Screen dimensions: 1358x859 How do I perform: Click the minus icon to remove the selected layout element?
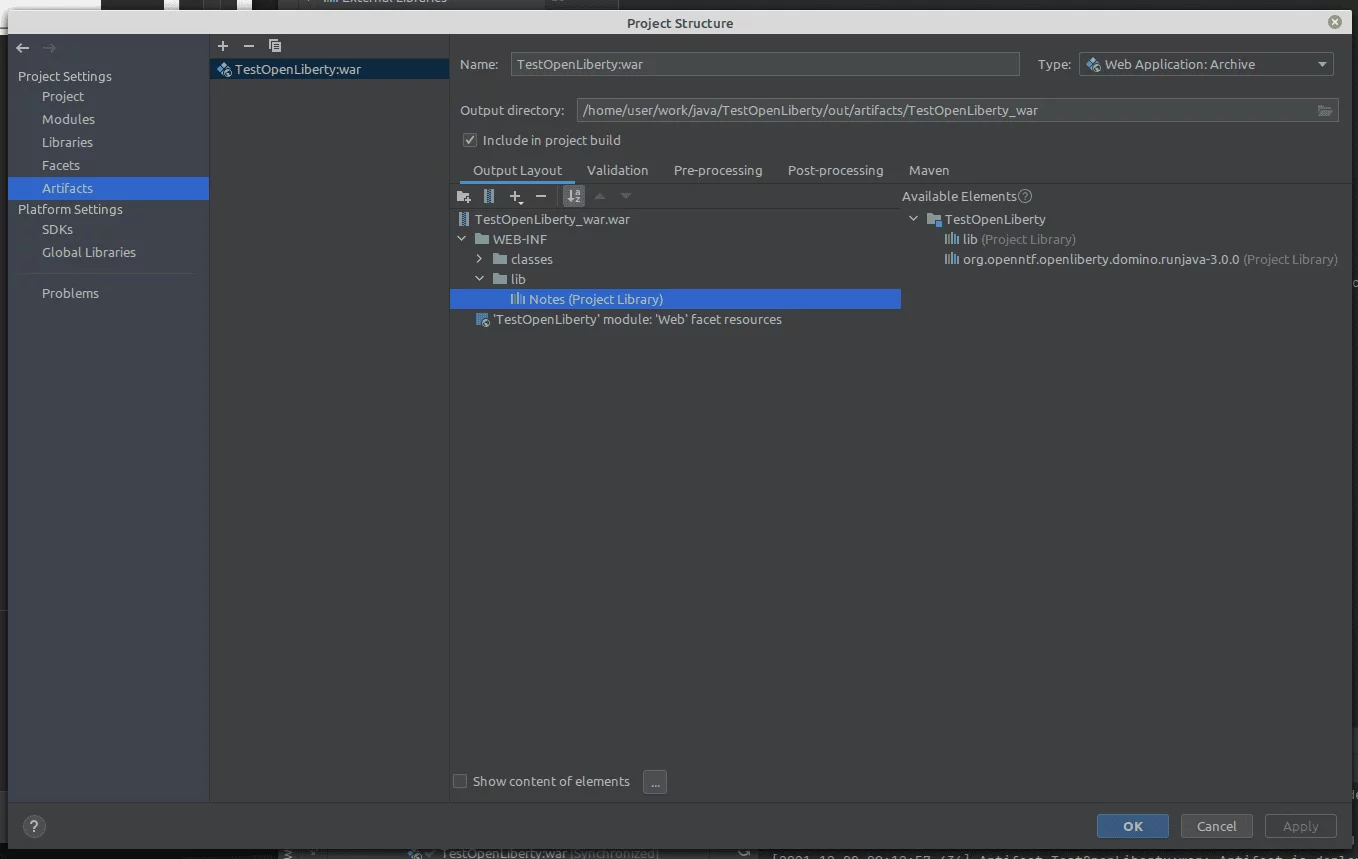coord(541,197)
